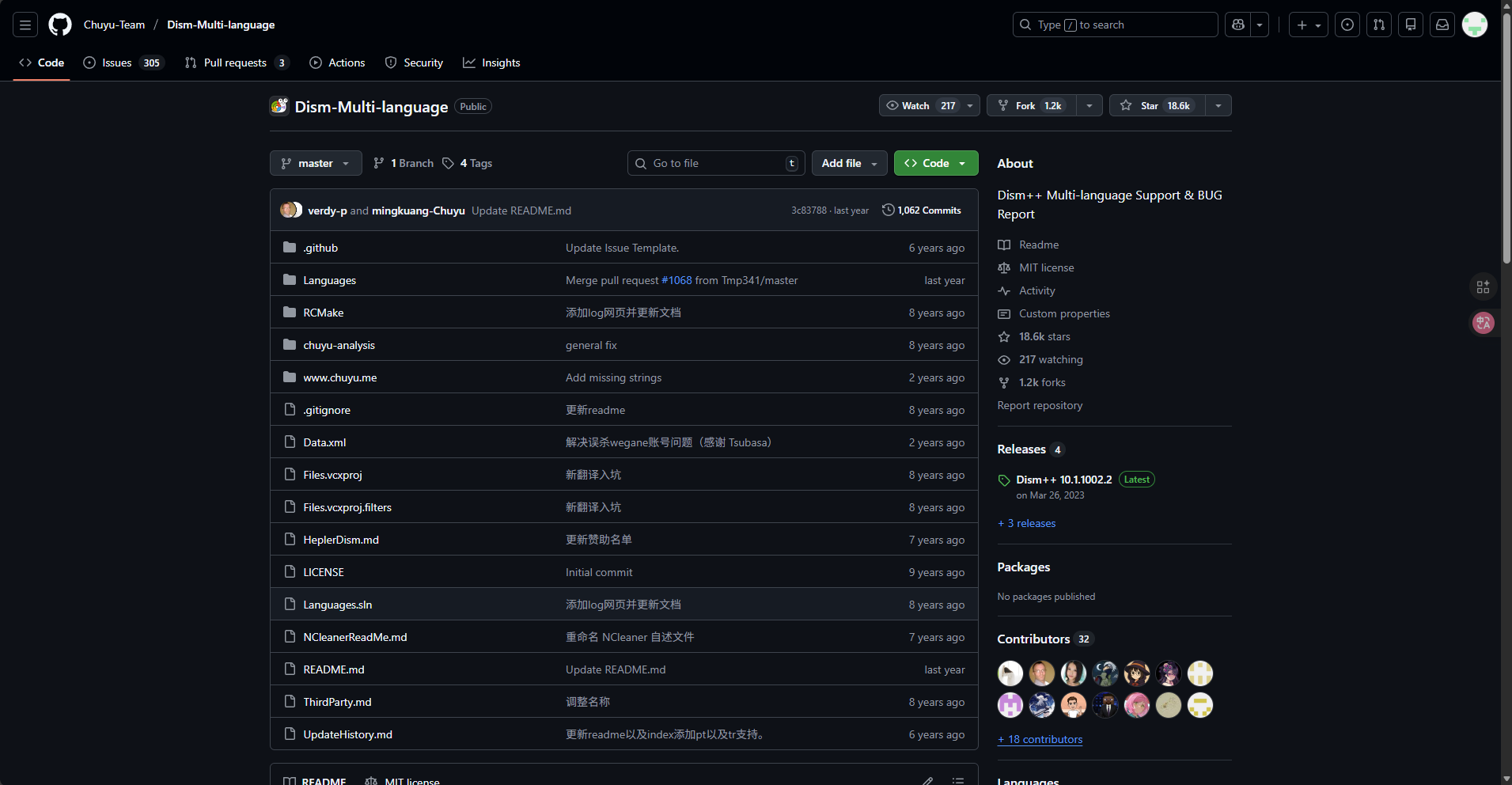View the MIT license link in About
The height and width of the screenshot is (785, 1512).
[1047, 267]
